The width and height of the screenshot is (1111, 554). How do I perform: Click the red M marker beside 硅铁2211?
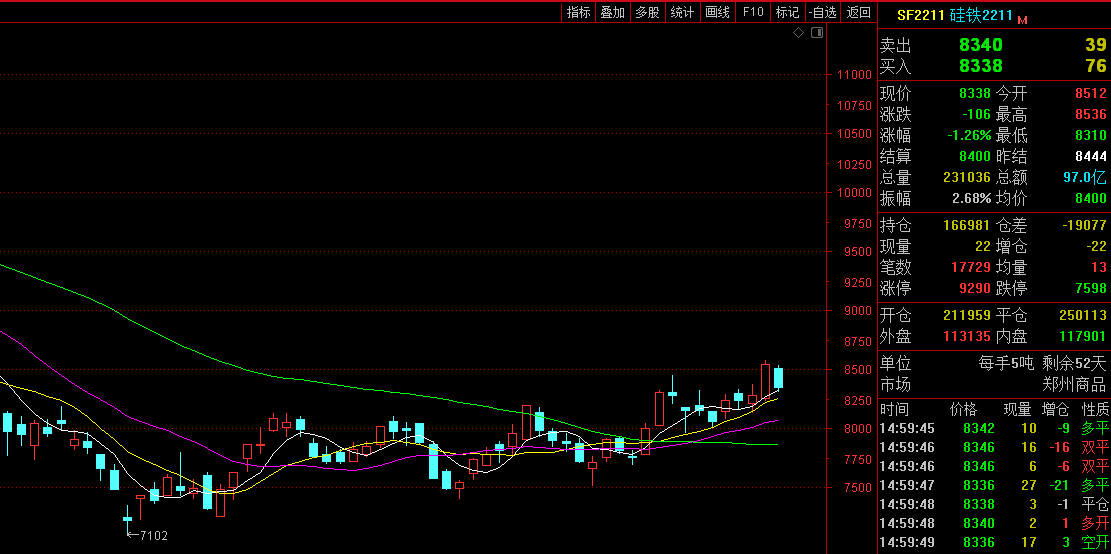tap(1023, 18)
